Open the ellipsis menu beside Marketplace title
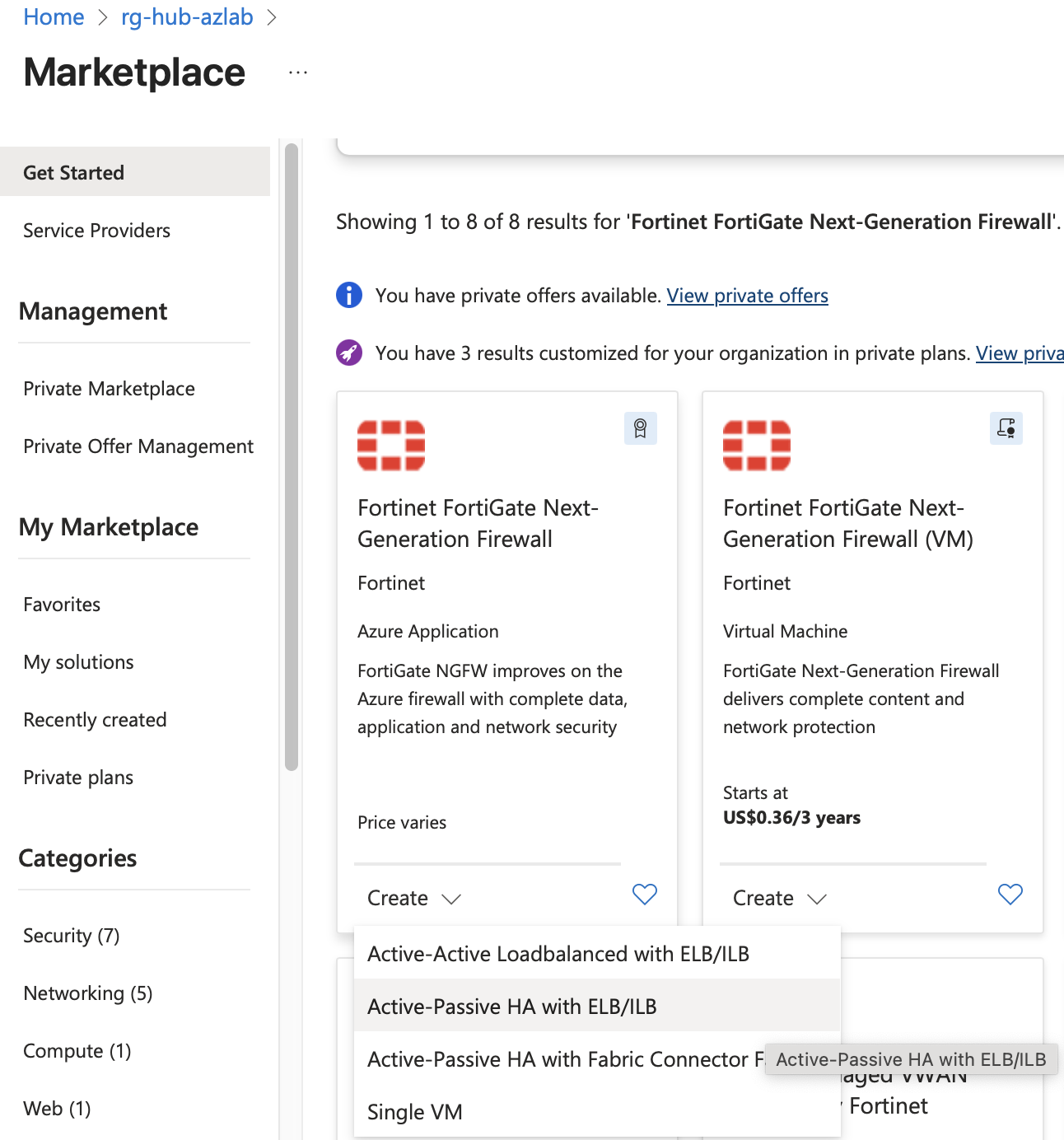Viewport: 1064px width, 1140px height. 298,72
